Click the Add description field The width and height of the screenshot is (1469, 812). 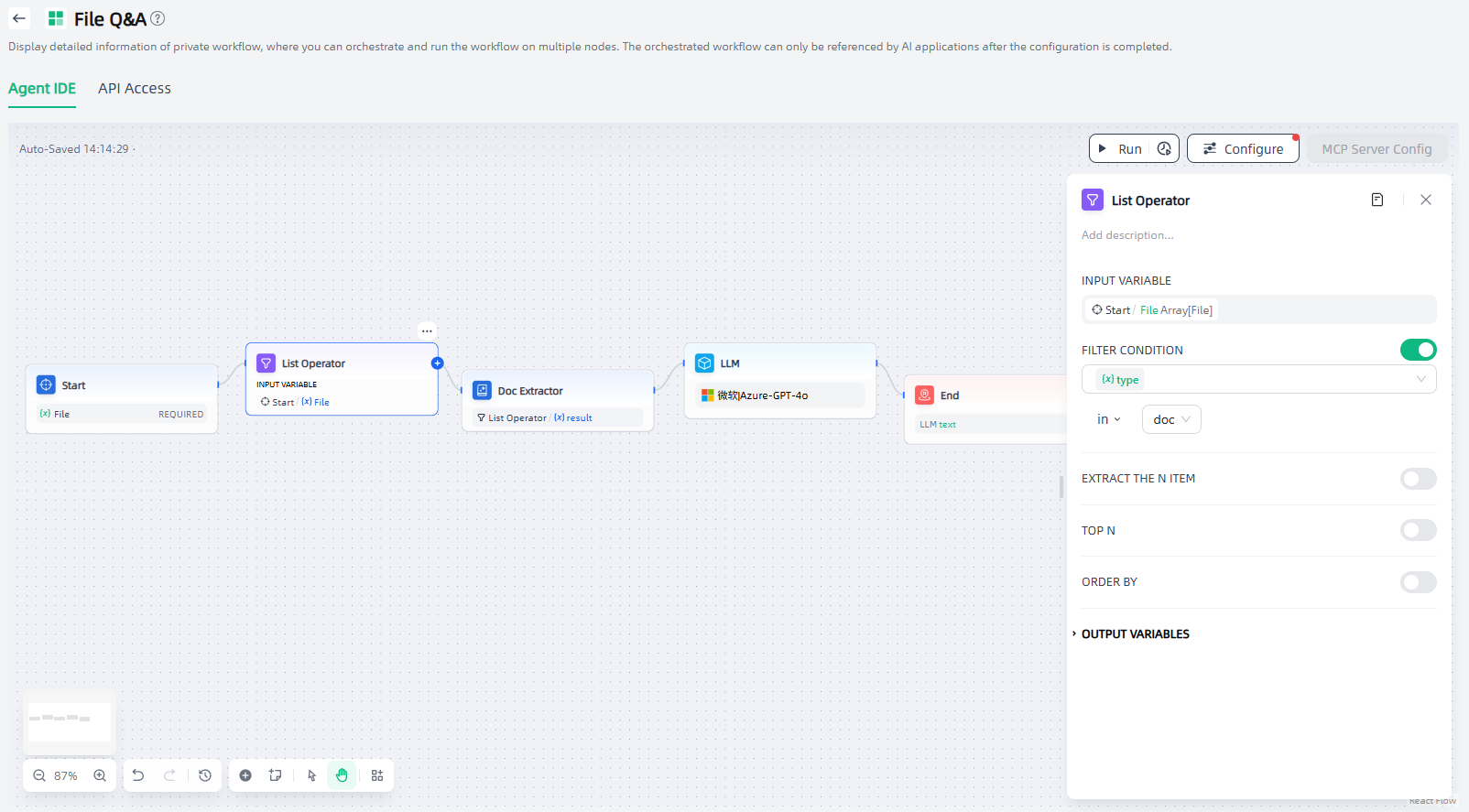1127,235
